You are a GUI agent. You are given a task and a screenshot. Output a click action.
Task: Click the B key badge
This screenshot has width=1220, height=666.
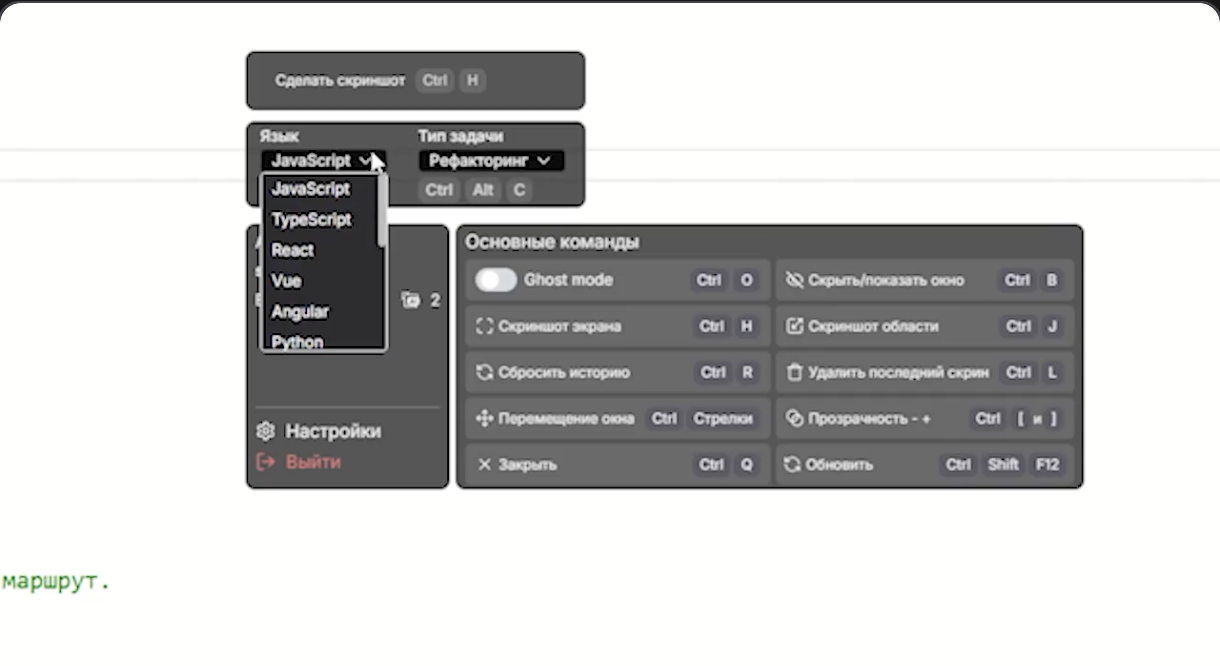1051,280
